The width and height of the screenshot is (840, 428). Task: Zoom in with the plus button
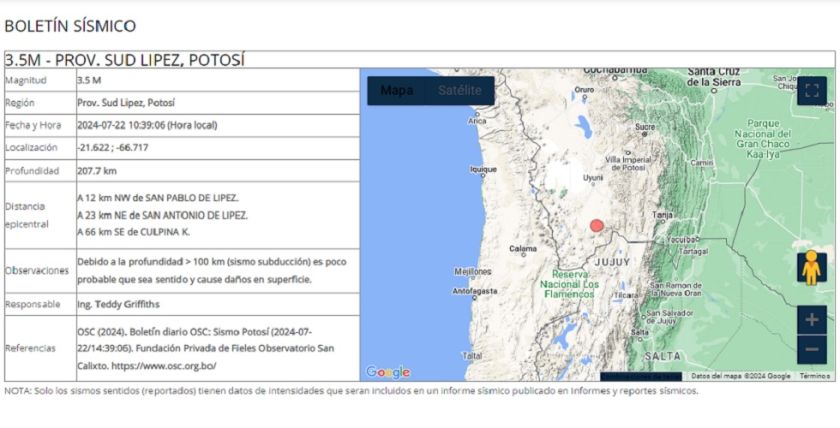coord(812,320)
